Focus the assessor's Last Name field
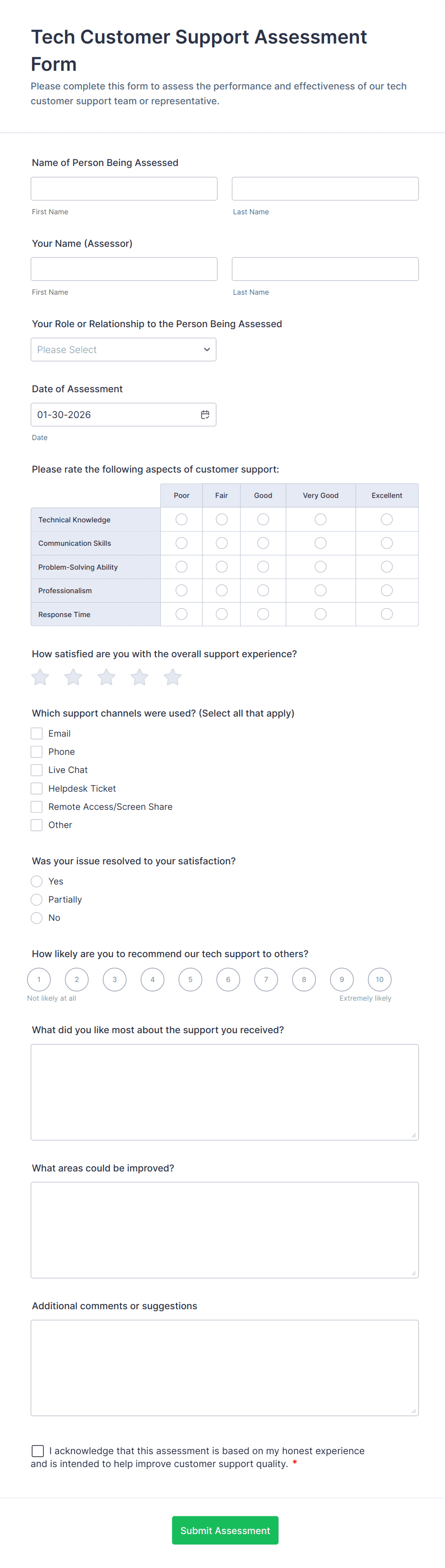Viewport: 445px width, 1568px height. click(325, 269)
